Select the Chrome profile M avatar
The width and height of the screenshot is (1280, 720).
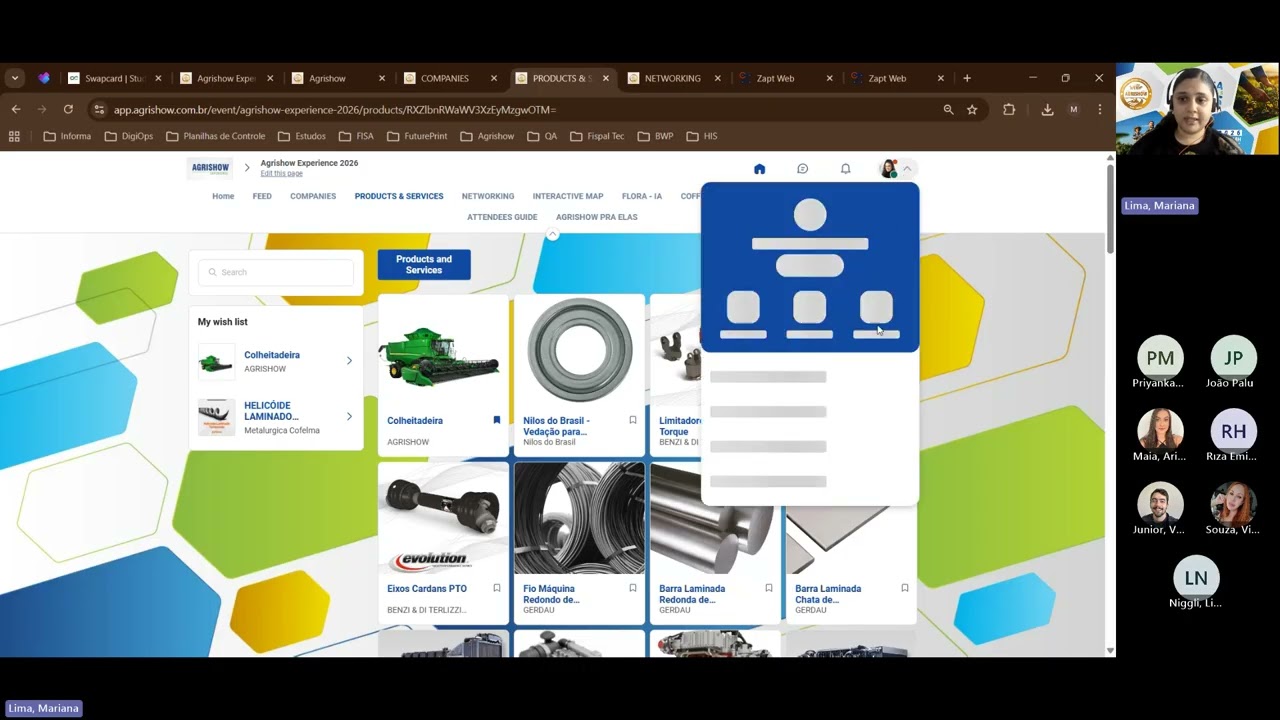point(1074,109)
